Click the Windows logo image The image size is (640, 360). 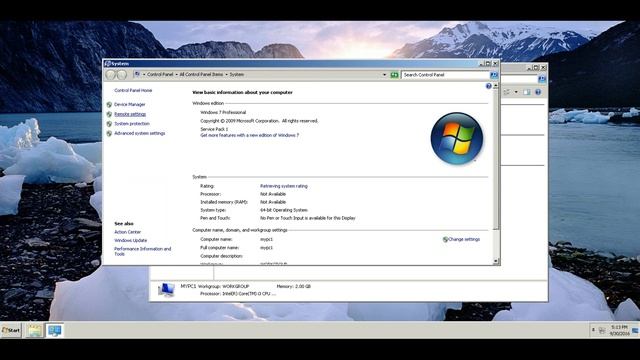(x=457, y=138)
